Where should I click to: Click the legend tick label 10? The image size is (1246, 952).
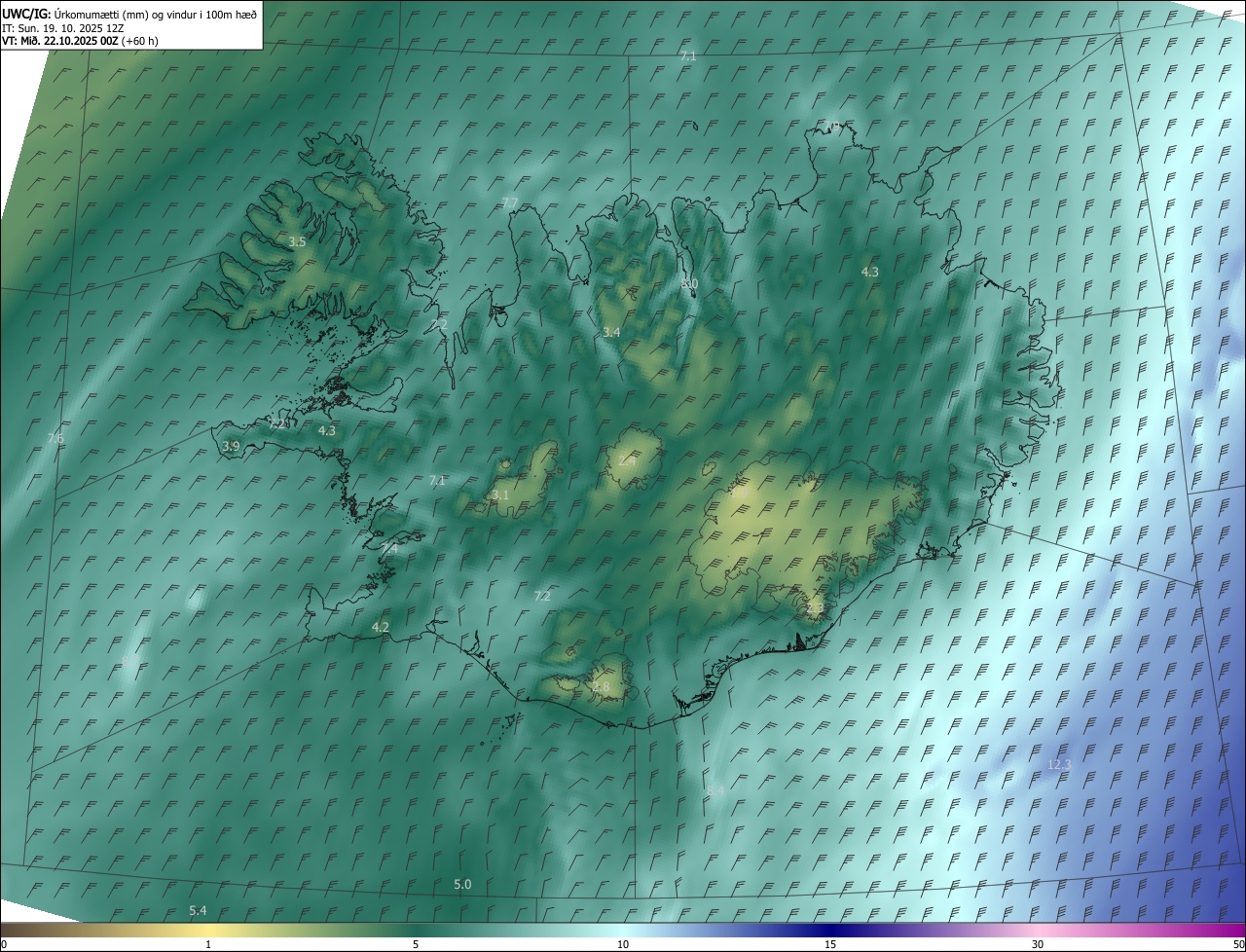[623, 944]
